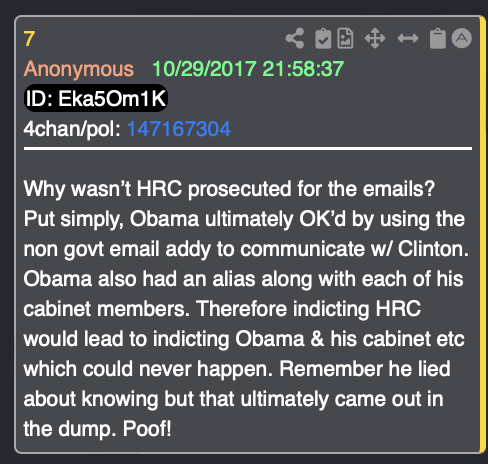This screenshot has width=488, height=464.
Task: Click the line asking why HRC wasn't prosecuted
Action: tap(229, 189)
